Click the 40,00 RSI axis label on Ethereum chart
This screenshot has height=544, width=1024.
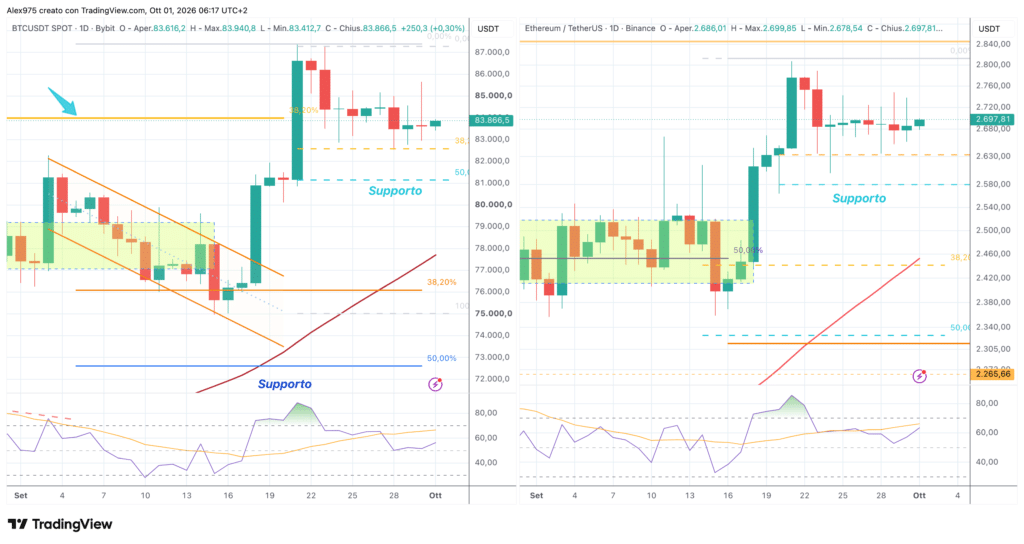pos(987,462)
